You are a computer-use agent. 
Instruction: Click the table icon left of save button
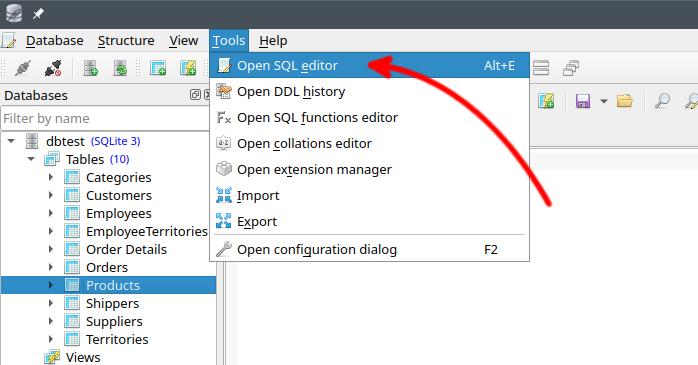click(x=546, y=101)
